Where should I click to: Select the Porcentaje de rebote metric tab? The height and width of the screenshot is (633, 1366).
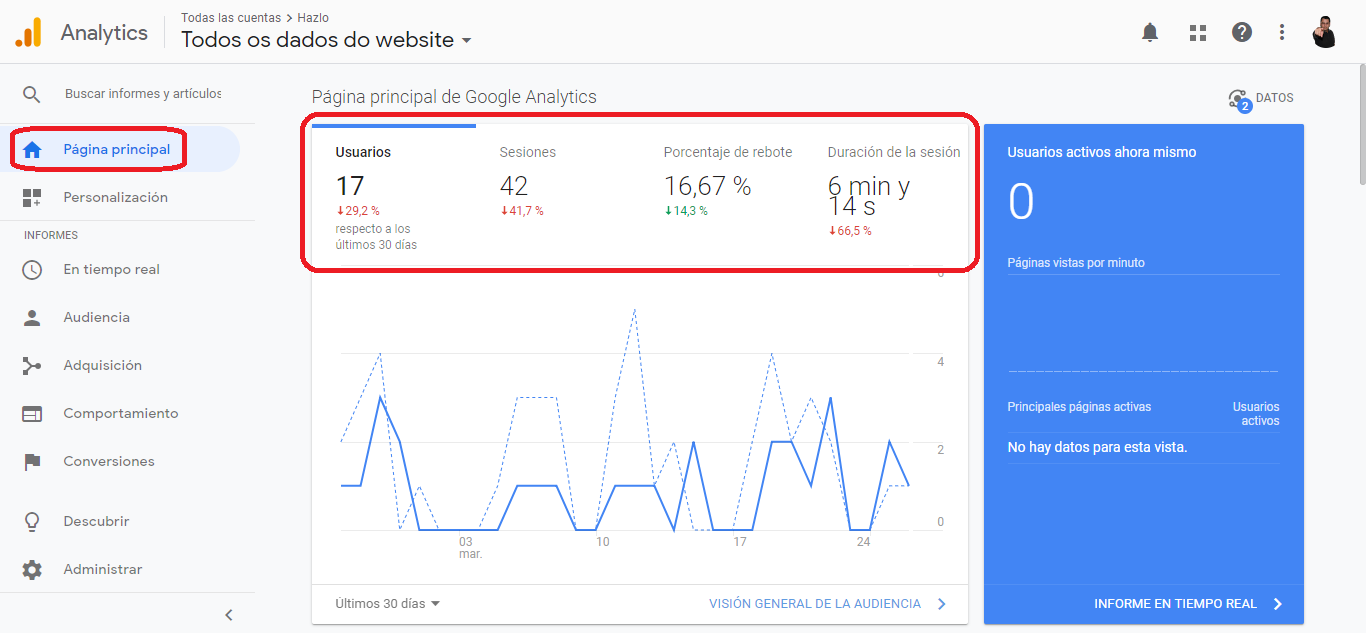click(722, 195)
